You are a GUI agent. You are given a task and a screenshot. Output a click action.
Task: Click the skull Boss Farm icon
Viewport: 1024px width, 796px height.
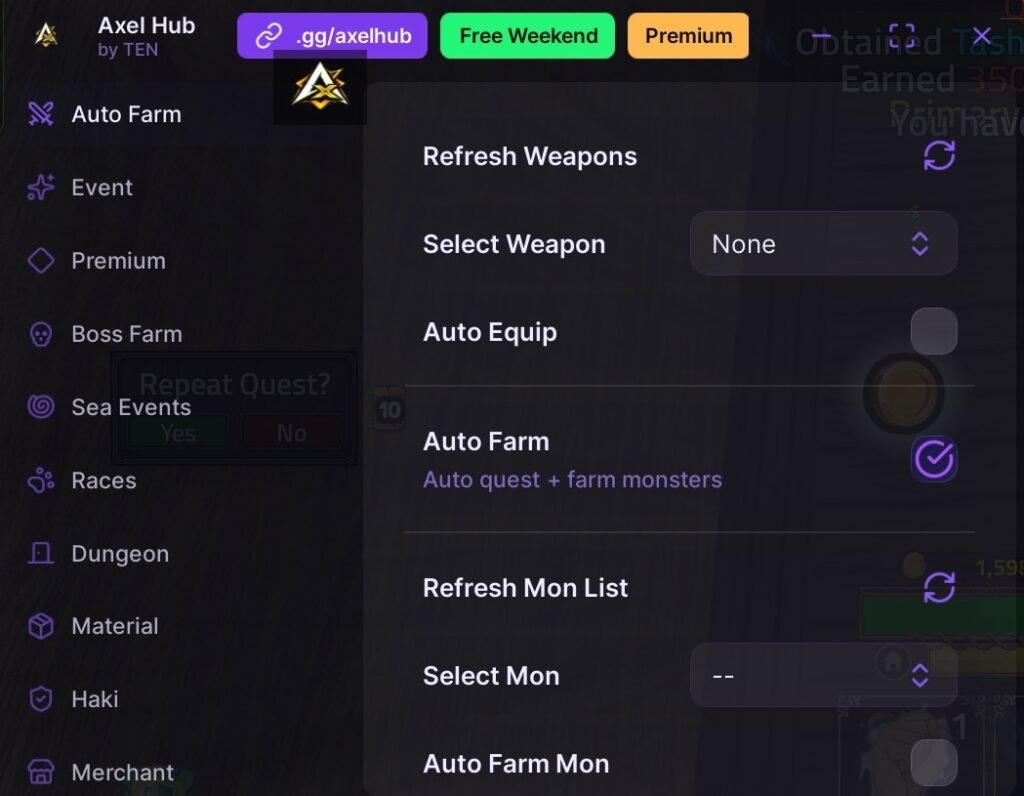click(41, 334)
